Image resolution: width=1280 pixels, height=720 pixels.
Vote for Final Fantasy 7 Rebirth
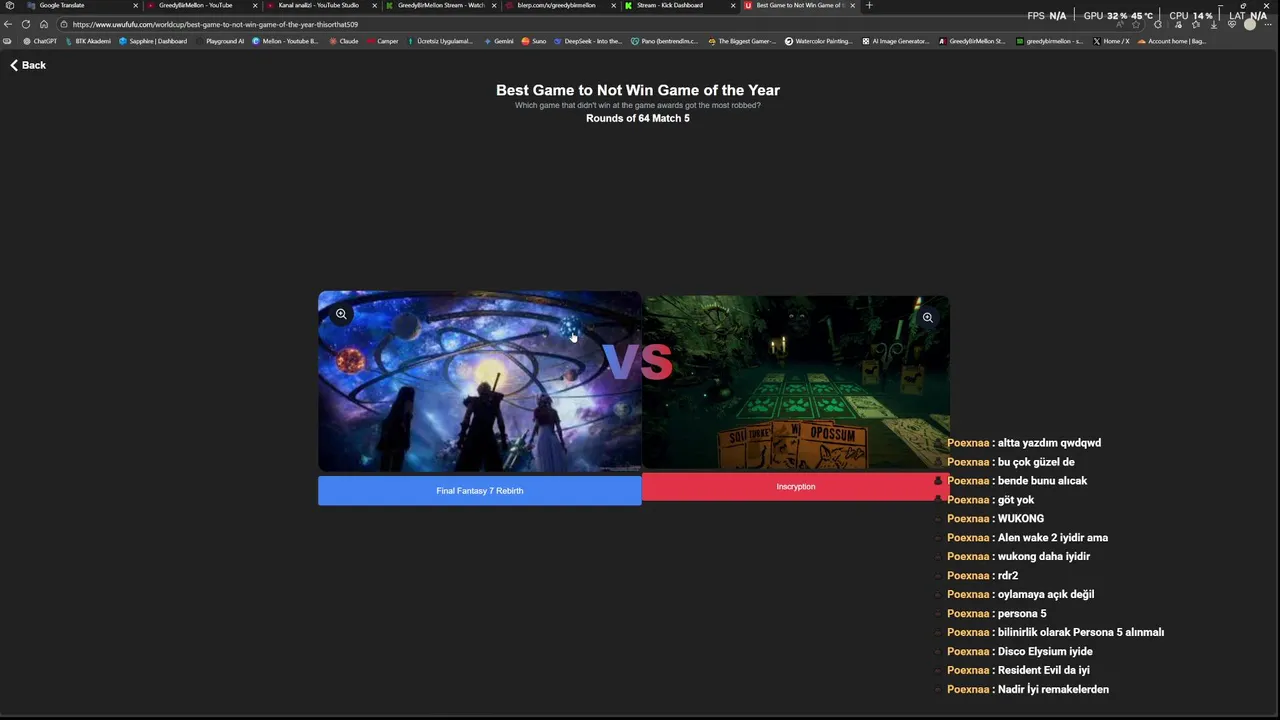click(480, 491)
